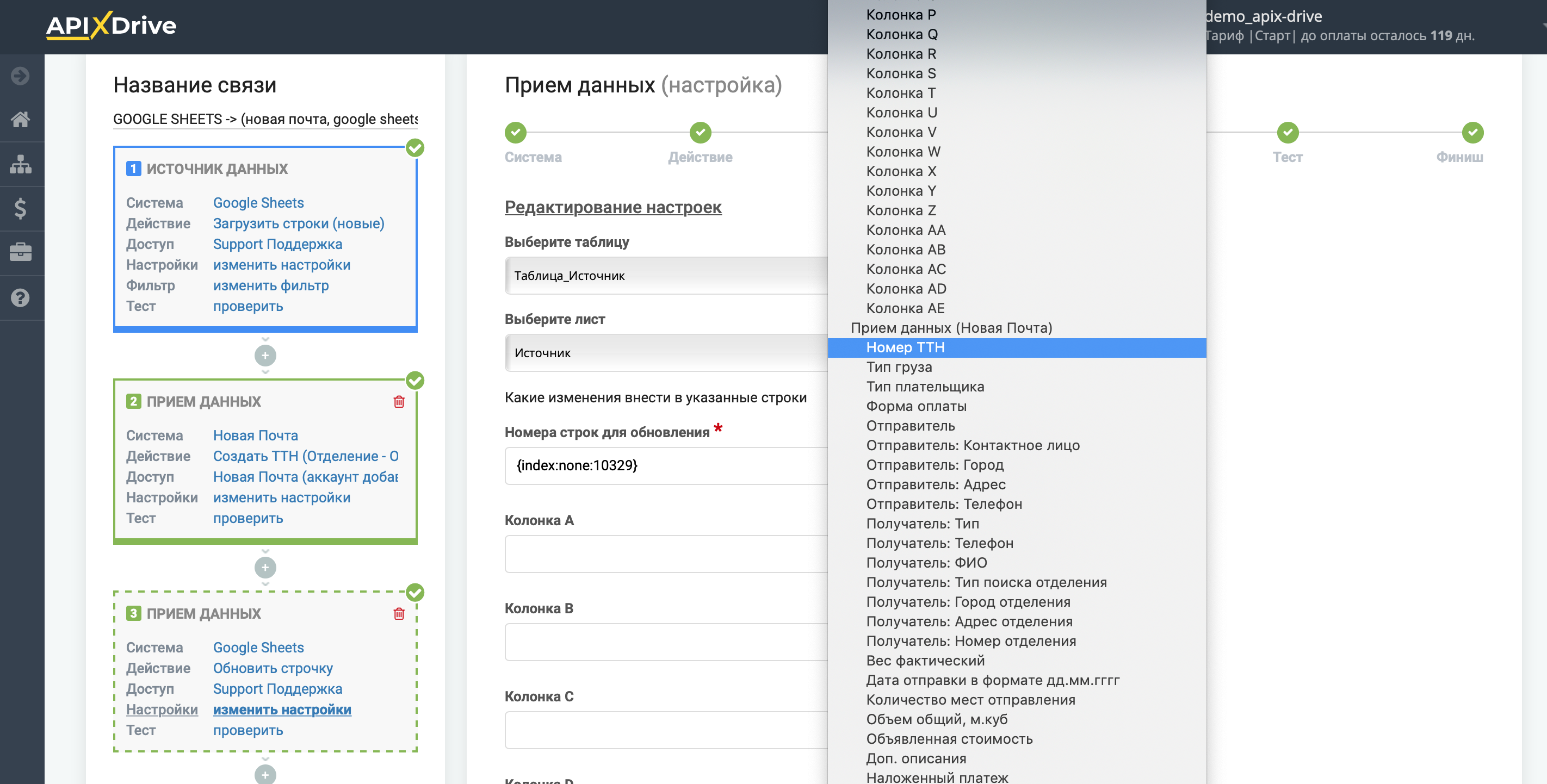Image resolution: width=1547 pixels, height=784 pixels.
Task: Select Отправитель: Телефон option
Action: 1017,504
